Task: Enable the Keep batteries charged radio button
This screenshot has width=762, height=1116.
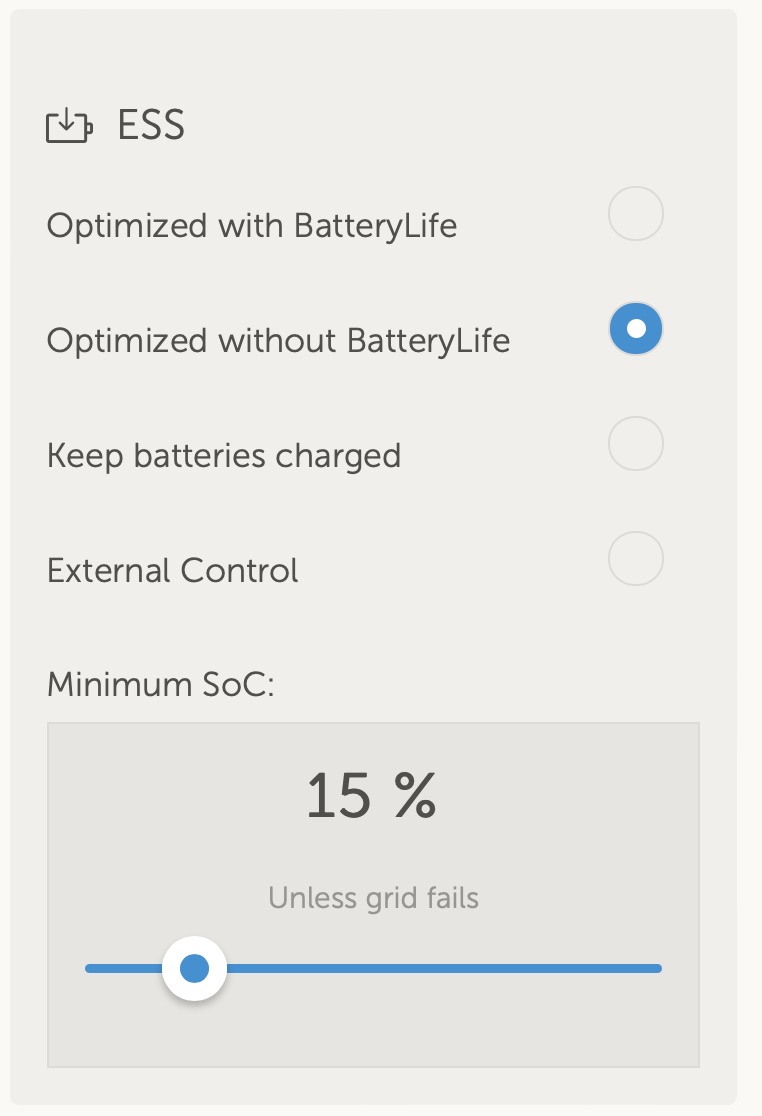Action: tap(636, 443)
